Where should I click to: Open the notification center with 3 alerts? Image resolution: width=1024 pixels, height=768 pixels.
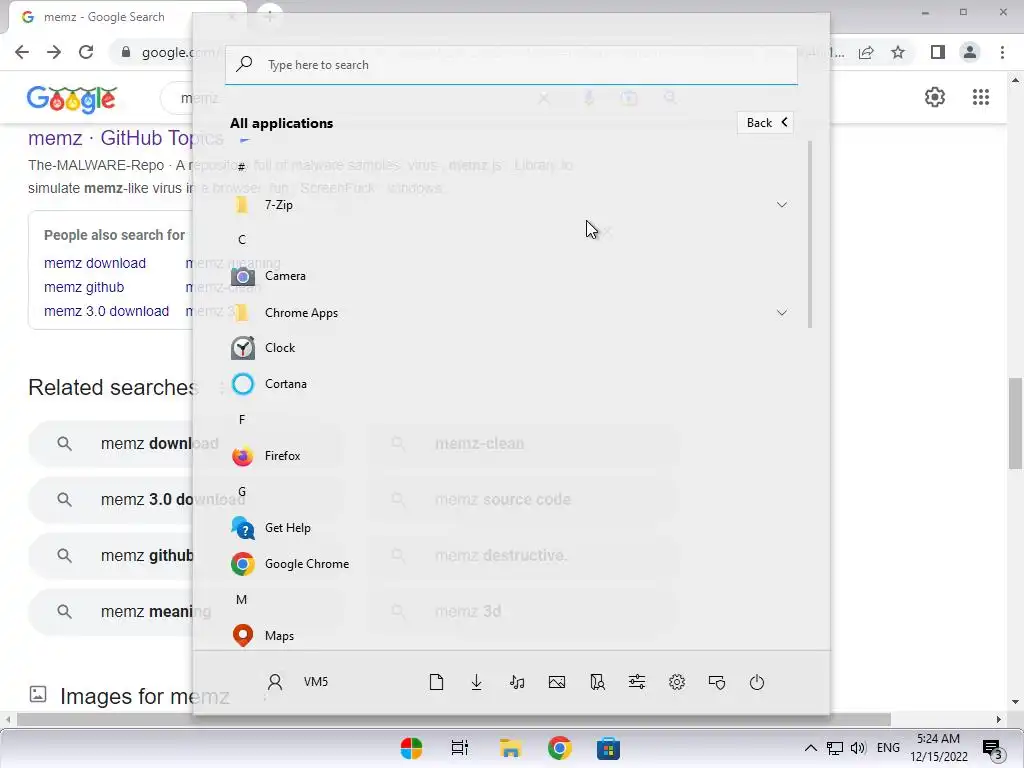pos(993,750)
